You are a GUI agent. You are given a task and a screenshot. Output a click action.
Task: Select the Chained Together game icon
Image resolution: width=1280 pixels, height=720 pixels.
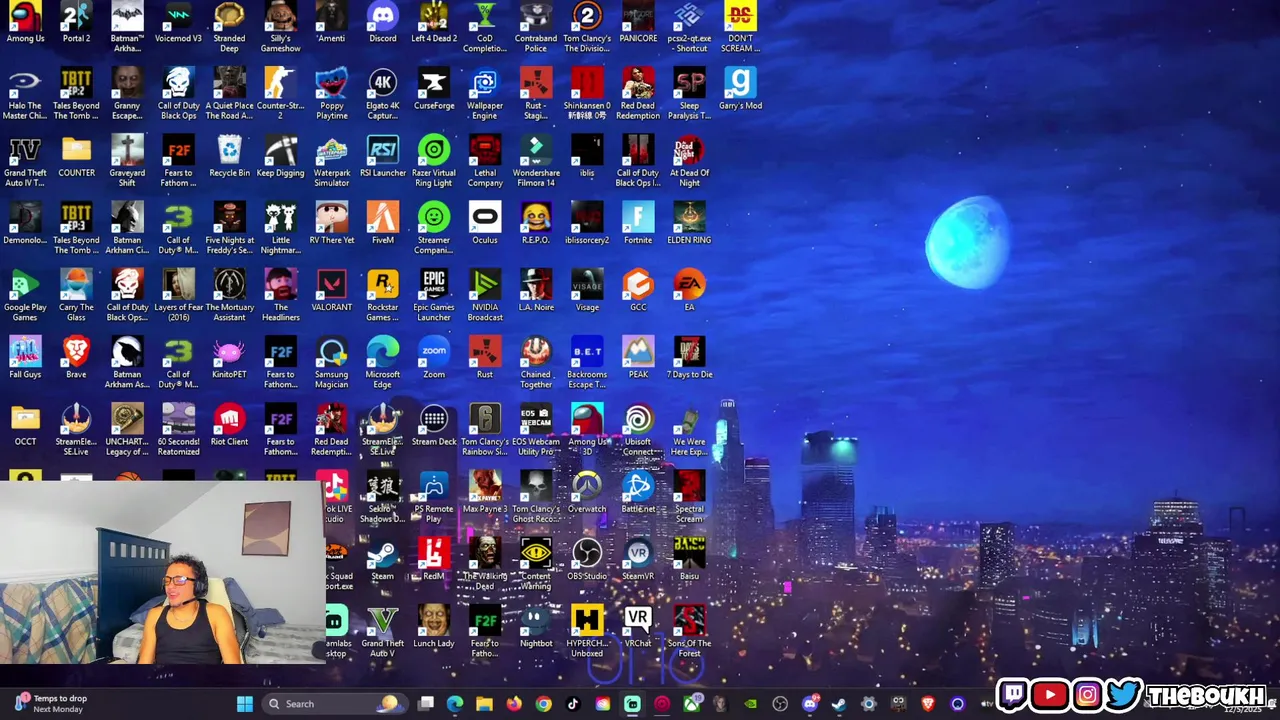pyautogui.click(x=536, y=361)
